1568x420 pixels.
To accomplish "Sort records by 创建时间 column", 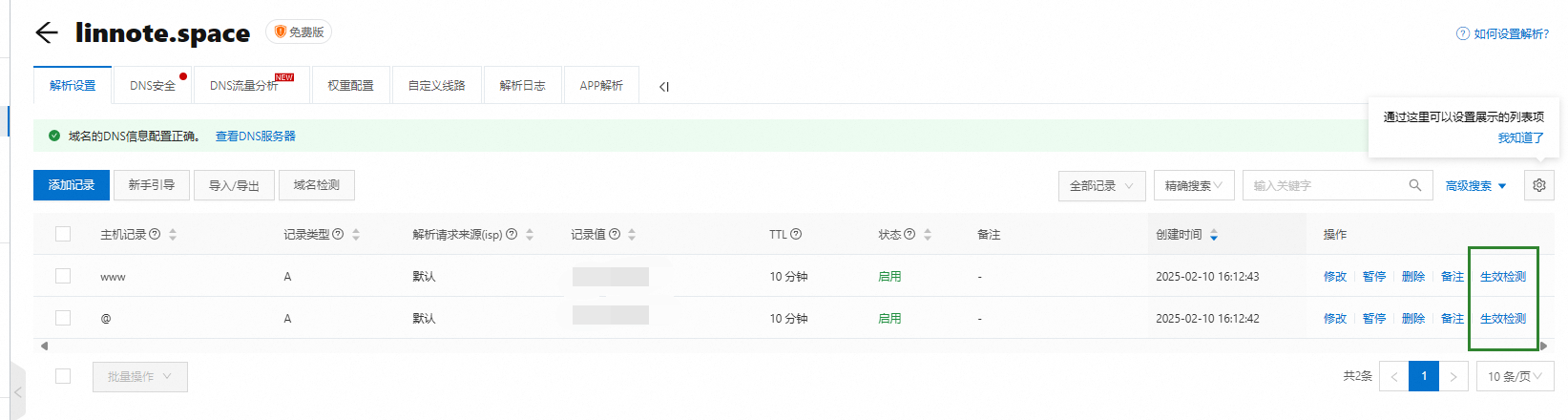I will [1213, 235].
